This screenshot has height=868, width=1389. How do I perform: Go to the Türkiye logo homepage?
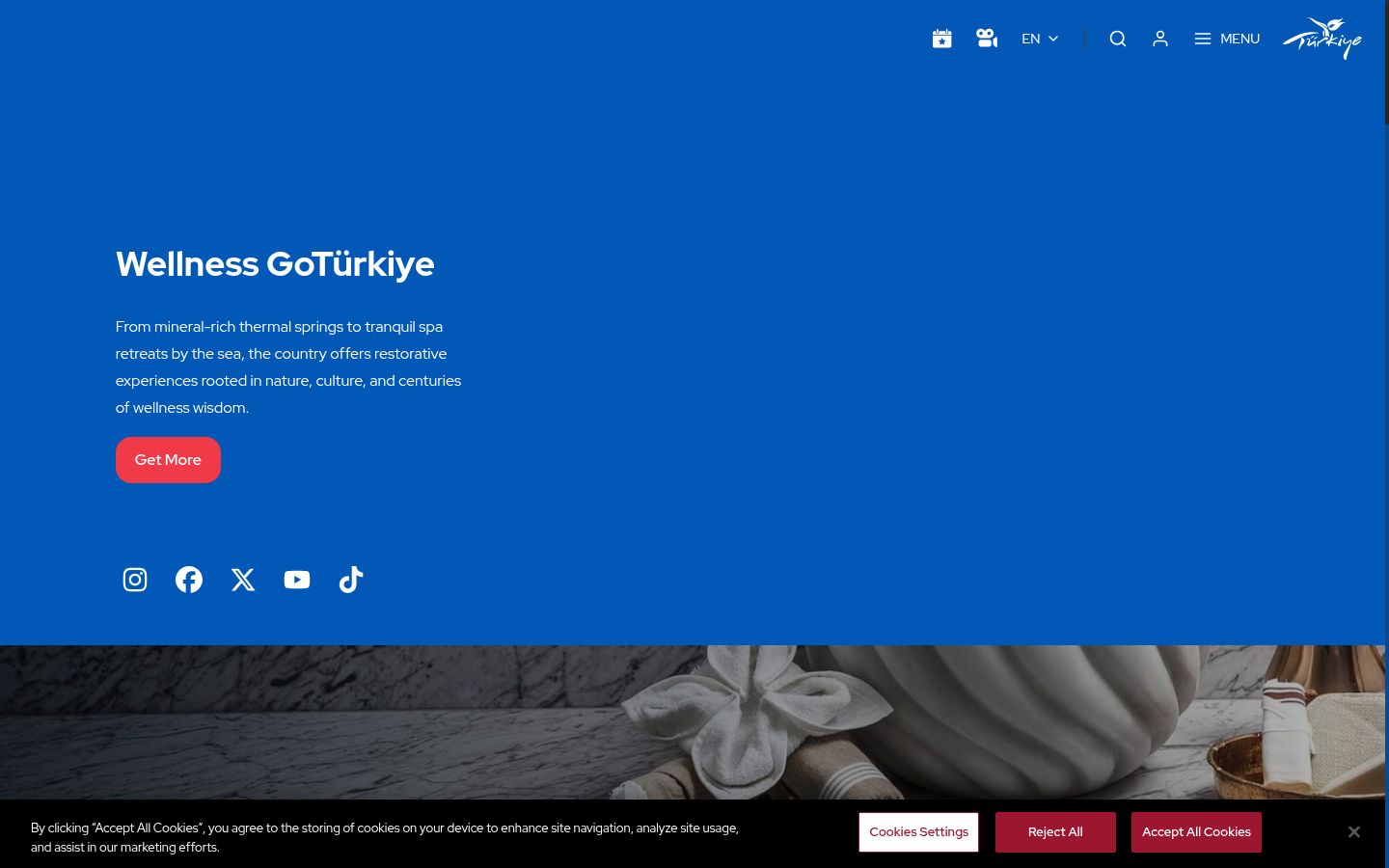point(1322,39)
